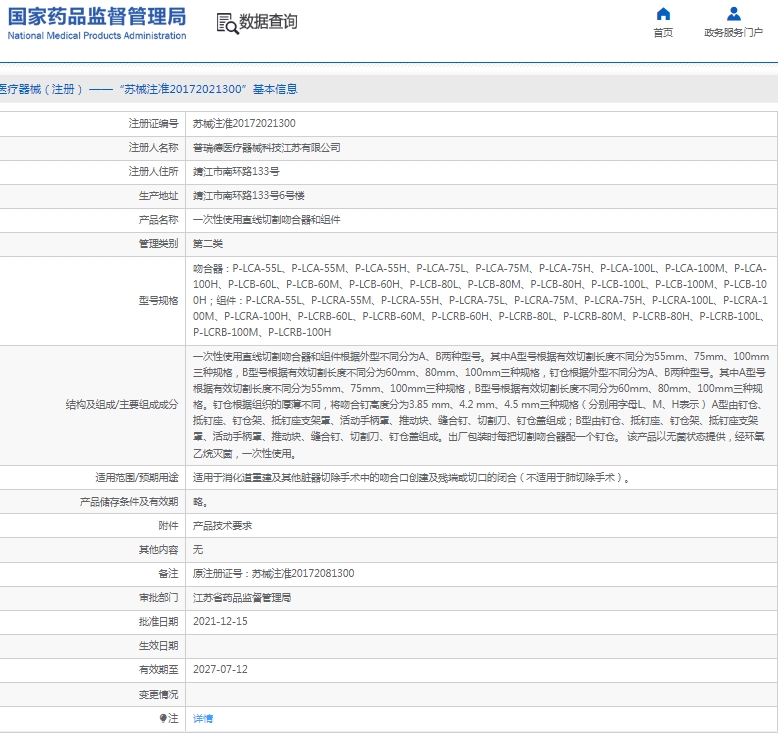778x739 pixels.
Task: Click the 首页 text link
Action: (x=663, y=33)
